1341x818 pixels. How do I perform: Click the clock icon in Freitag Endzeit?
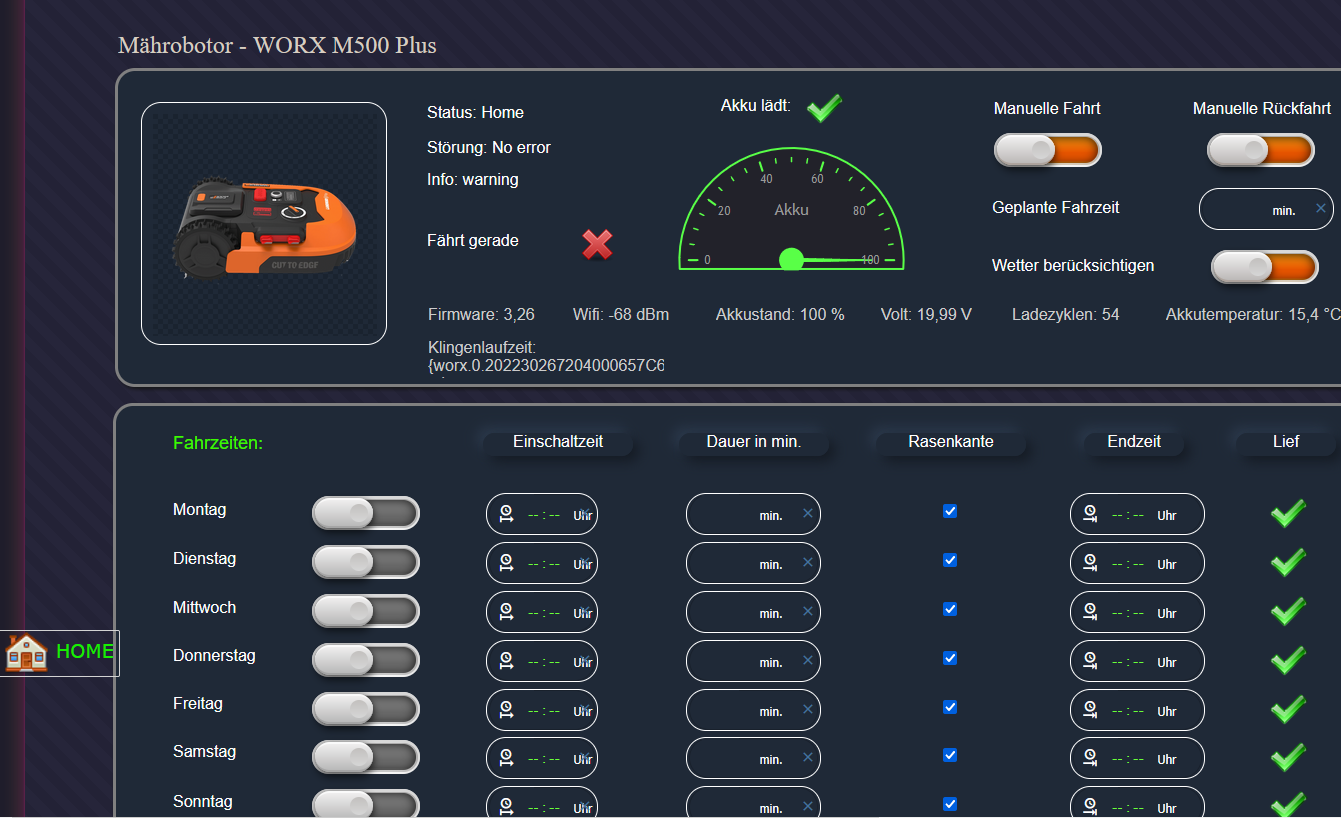[1090, 710]
